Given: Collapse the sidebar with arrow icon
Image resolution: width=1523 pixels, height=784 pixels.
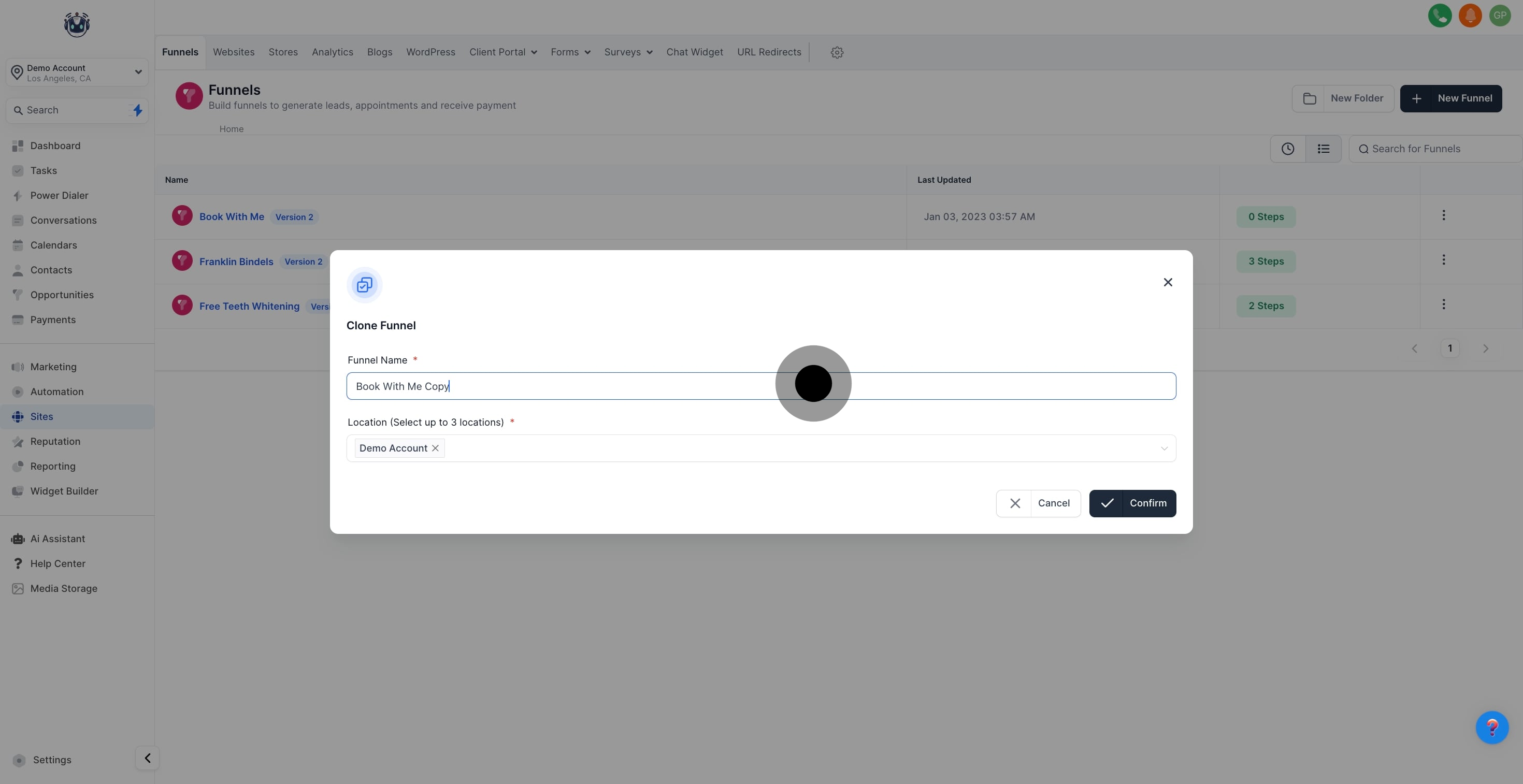Looking at the screenshot, I should tap(147, 758).
